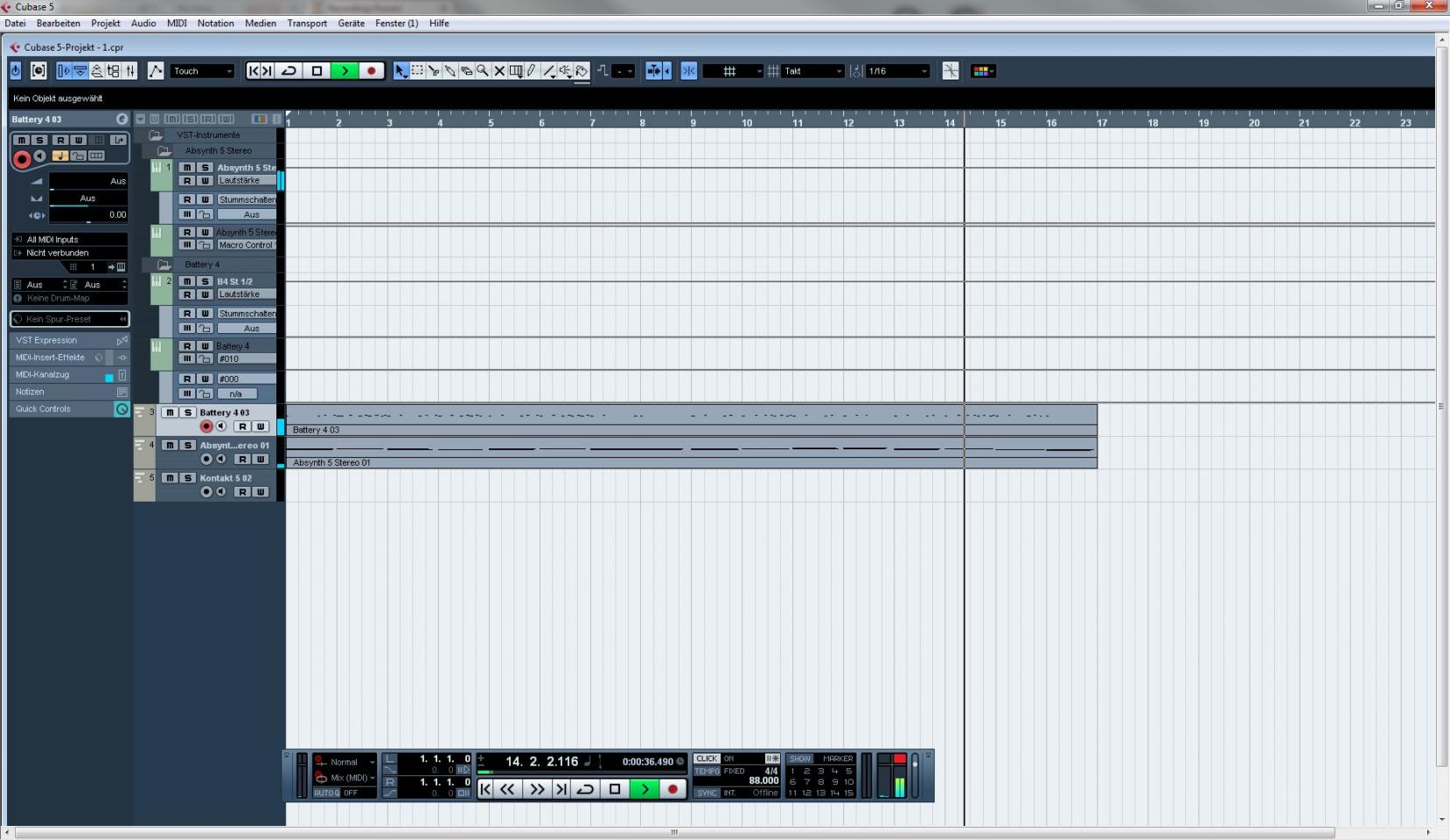Click the Record button in transport panel
This screenshot has height=840, width=1450.
673,788
